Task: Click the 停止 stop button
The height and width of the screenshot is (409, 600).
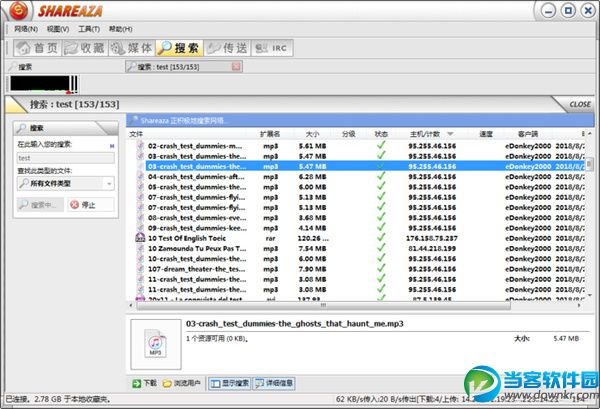Action: point(91,205)
